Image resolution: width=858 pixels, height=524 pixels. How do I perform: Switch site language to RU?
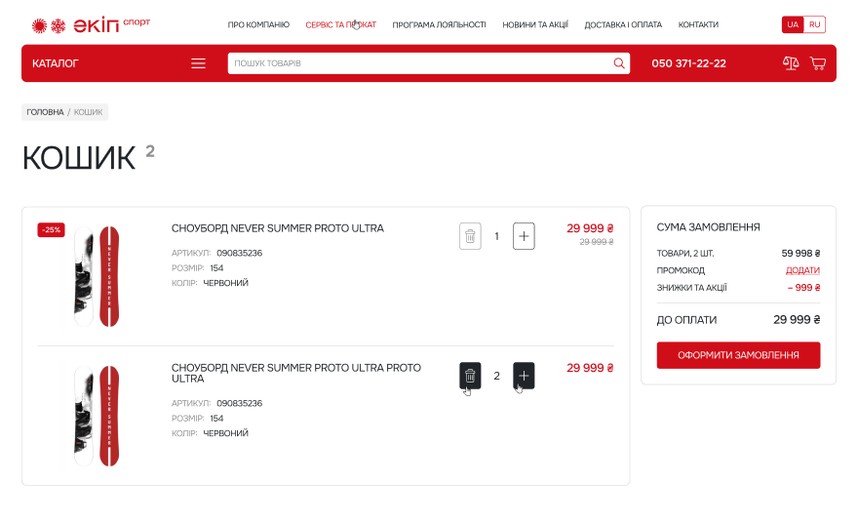coord(815,25)
